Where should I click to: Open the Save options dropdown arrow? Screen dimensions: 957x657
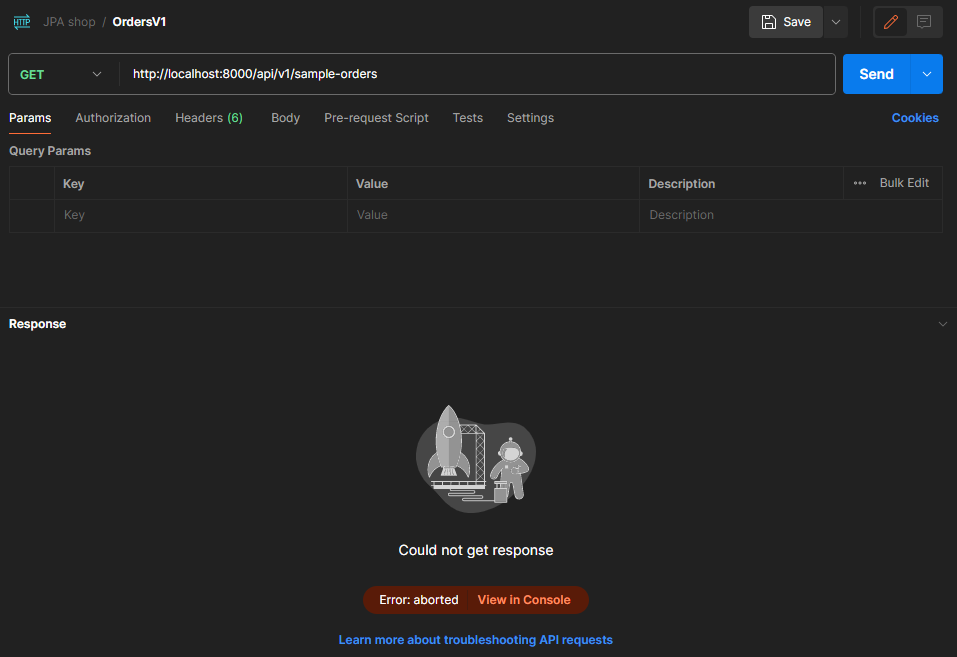pos(836,22)
